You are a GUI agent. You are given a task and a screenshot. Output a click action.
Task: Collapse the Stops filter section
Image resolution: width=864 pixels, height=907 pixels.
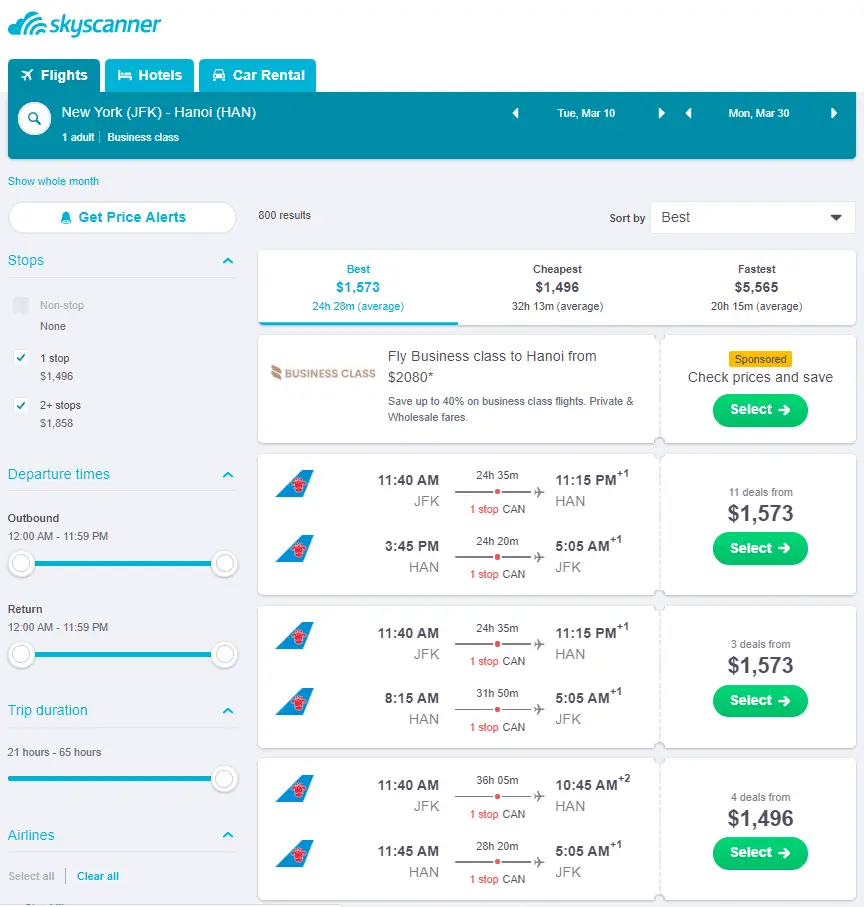point(228,261)
